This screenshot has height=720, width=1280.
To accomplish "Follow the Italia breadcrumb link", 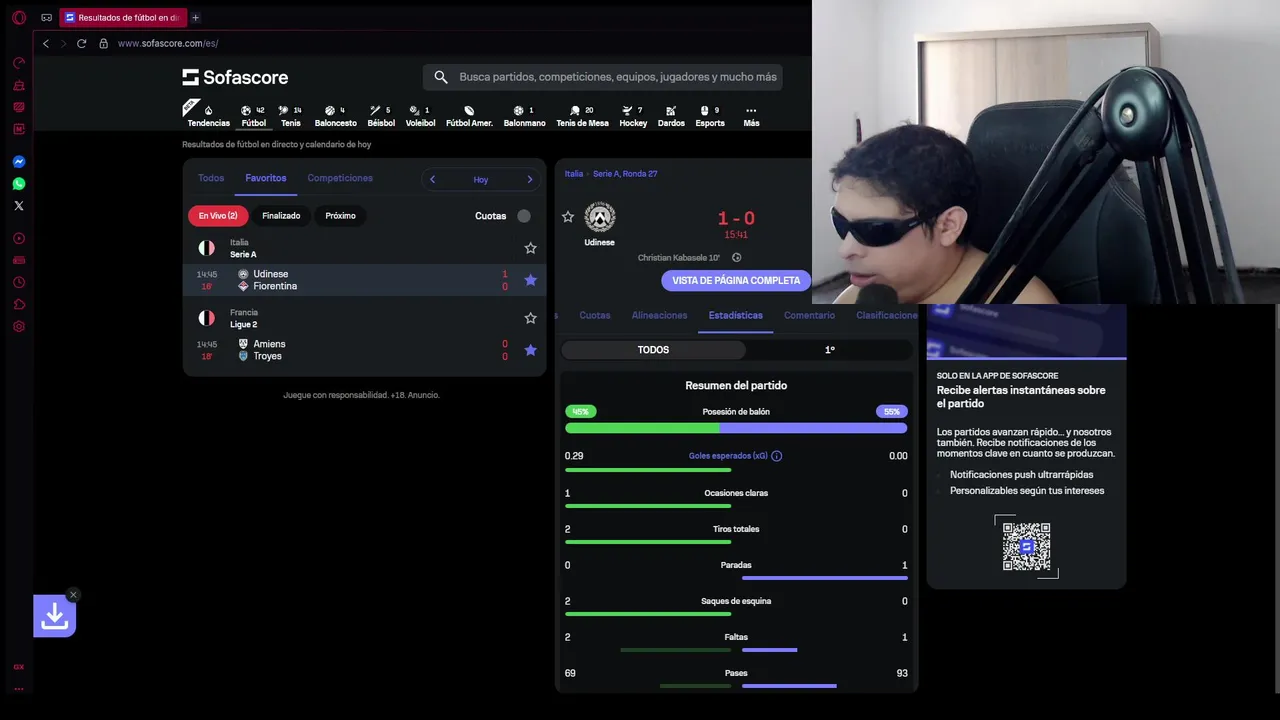I will point(574,174).
